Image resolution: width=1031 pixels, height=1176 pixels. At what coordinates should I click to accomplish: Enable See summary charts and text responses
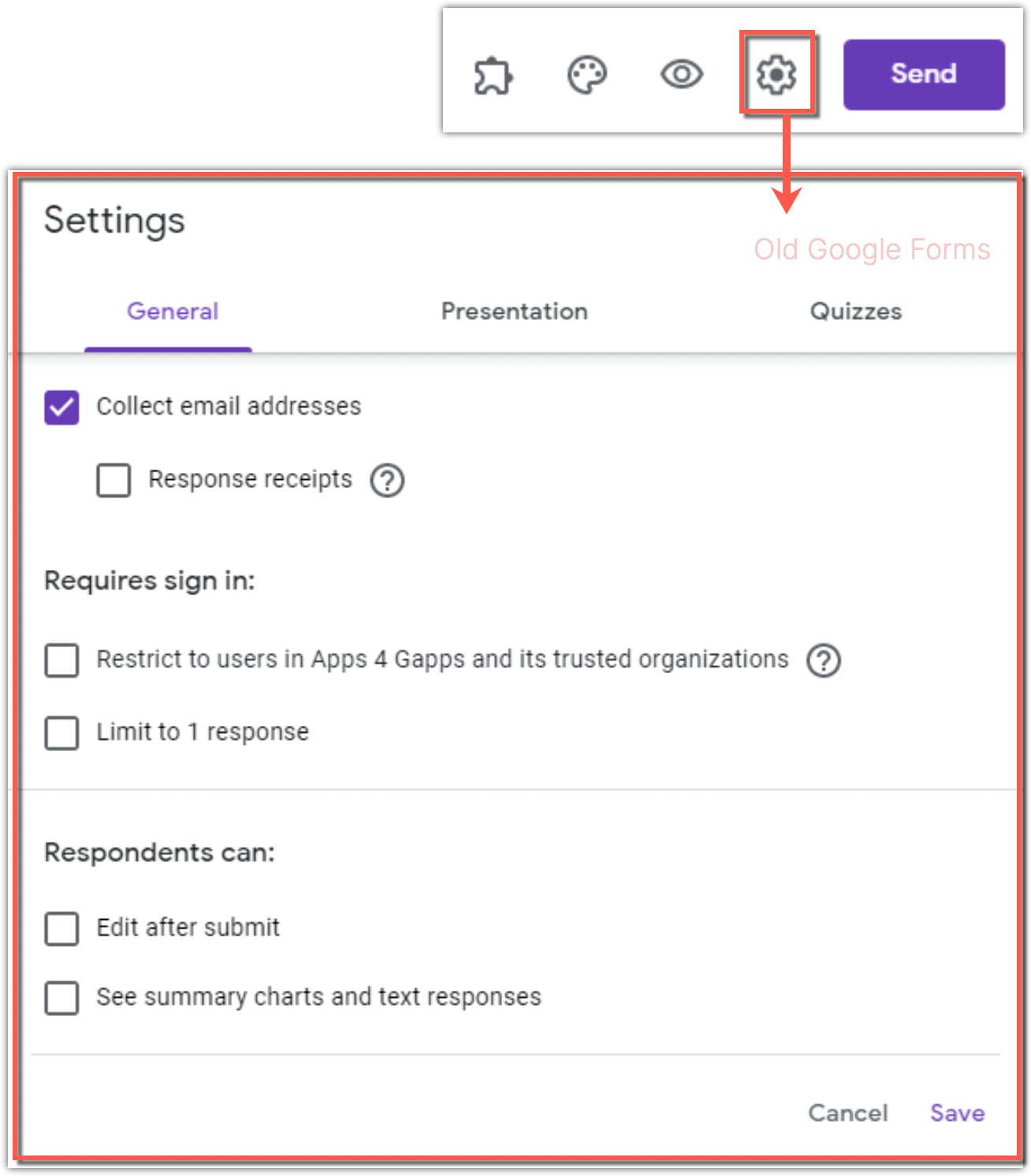[61, 998]
